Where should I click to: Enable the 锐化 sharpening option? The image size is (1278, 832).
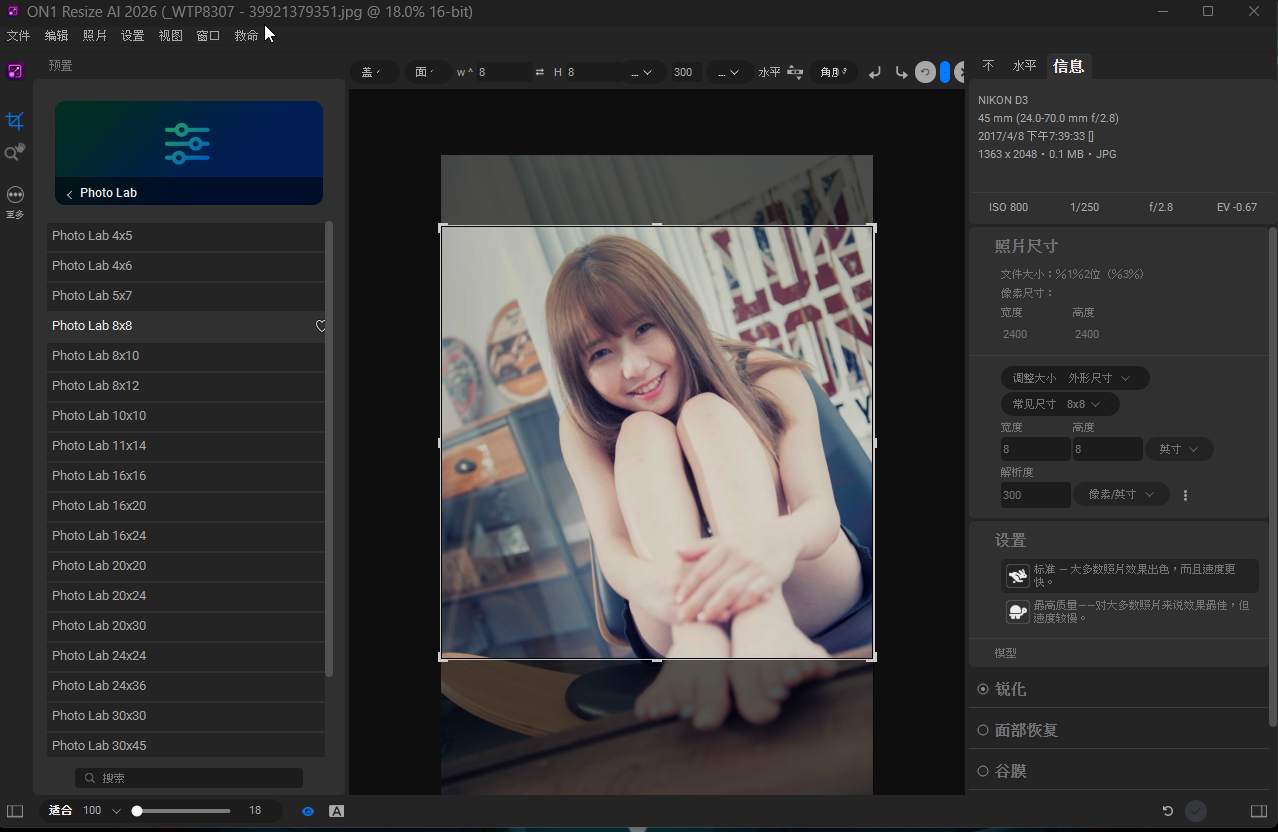coord(983,689)
